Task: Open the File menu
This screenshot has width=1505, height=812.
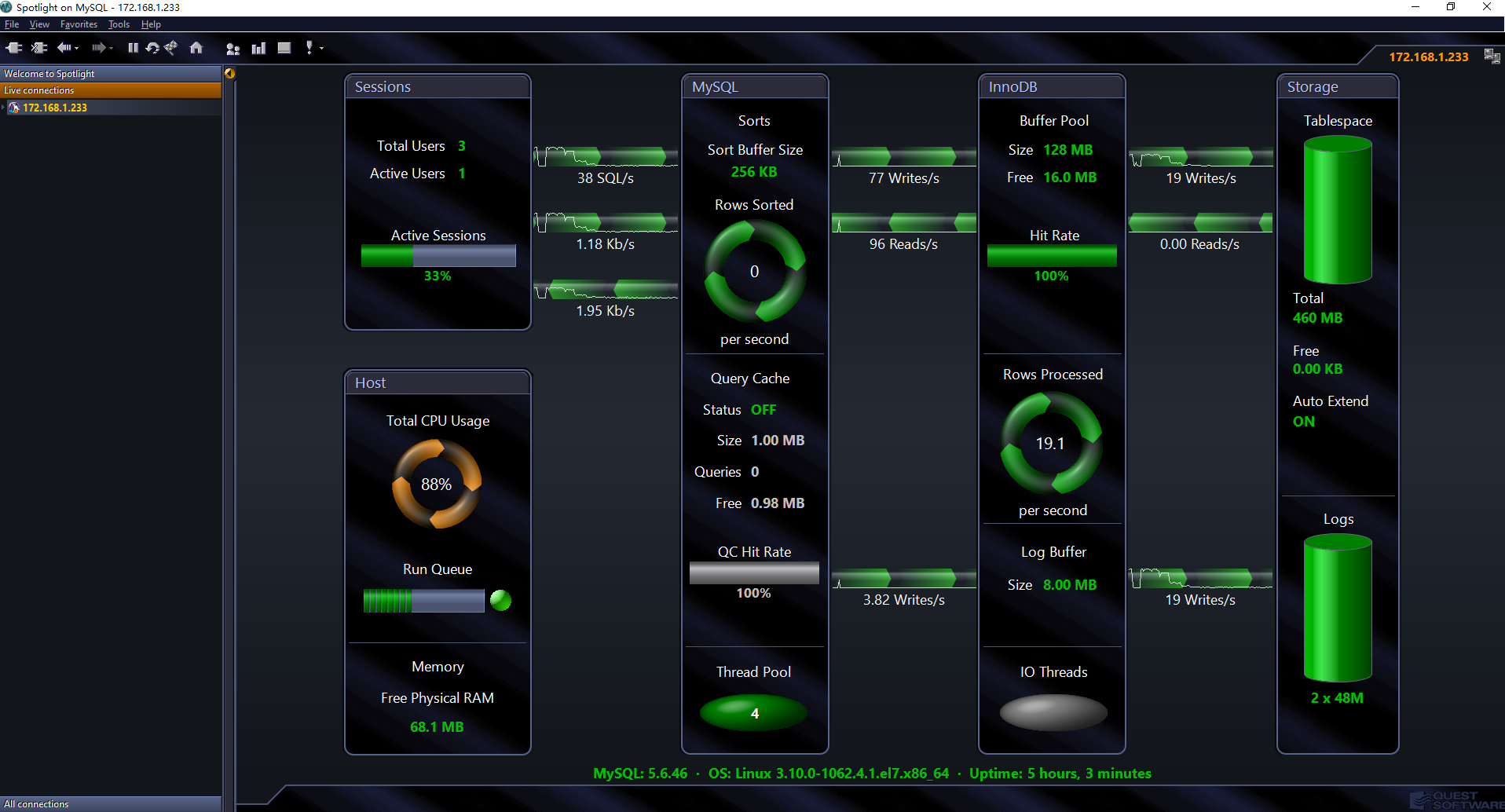Action: 12,24
